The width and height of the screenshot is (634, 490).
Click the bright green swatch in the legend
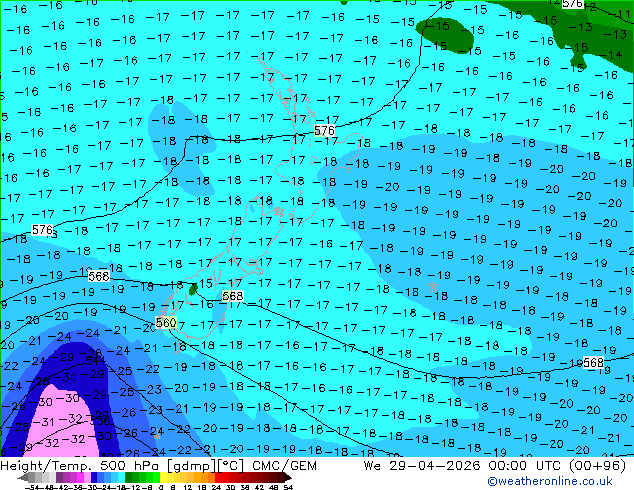156,478
